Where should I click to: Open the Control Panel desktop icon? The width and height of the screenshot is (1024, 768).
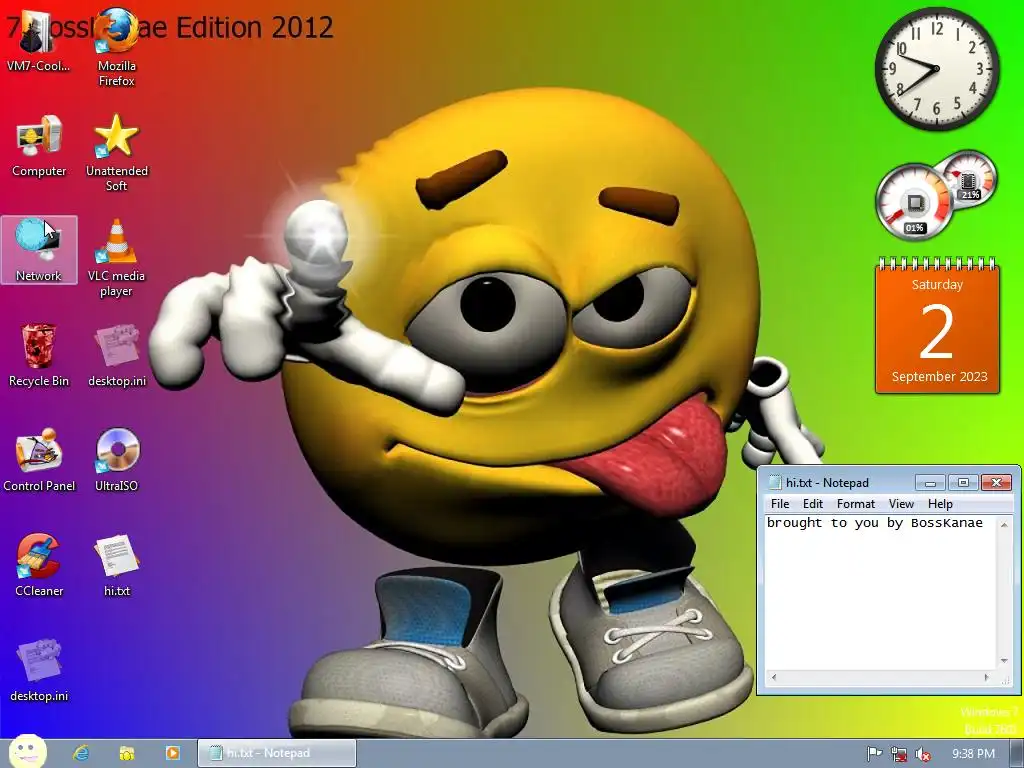point(39,460)
